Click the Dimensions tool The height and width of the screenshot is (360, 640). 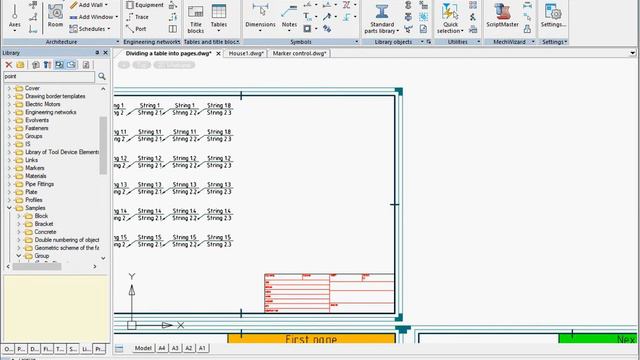[260, 17]
